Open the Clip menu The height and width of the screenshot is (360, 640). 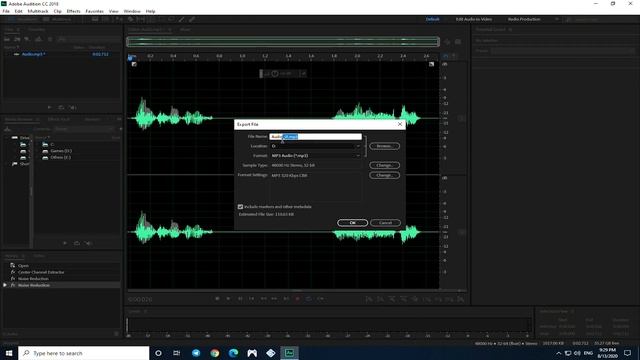coord(58,11)
